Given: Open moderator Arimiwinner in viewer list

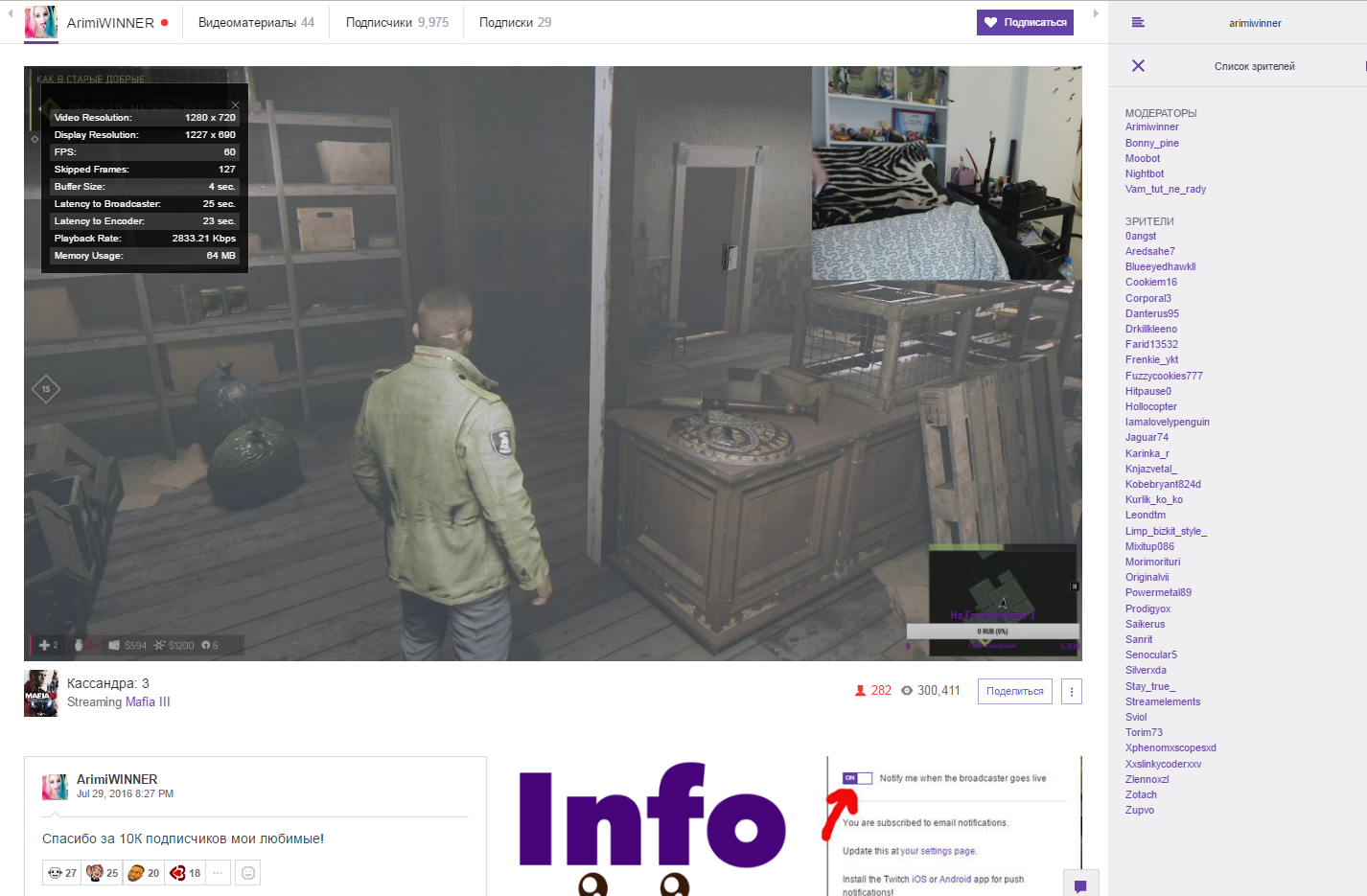Looking at the screenshot, I should [1152, 127].
